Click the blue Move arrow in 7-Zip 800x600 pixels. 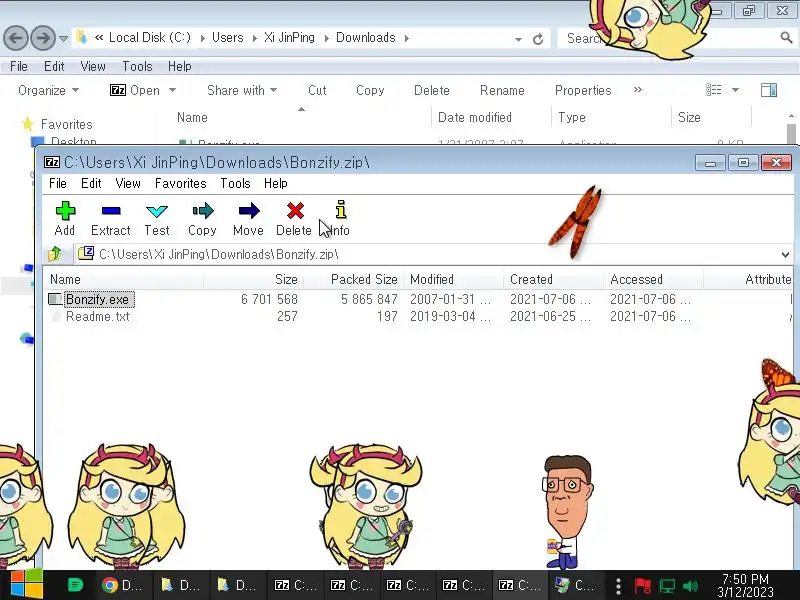pyautogui.click(x=249, y=210)
